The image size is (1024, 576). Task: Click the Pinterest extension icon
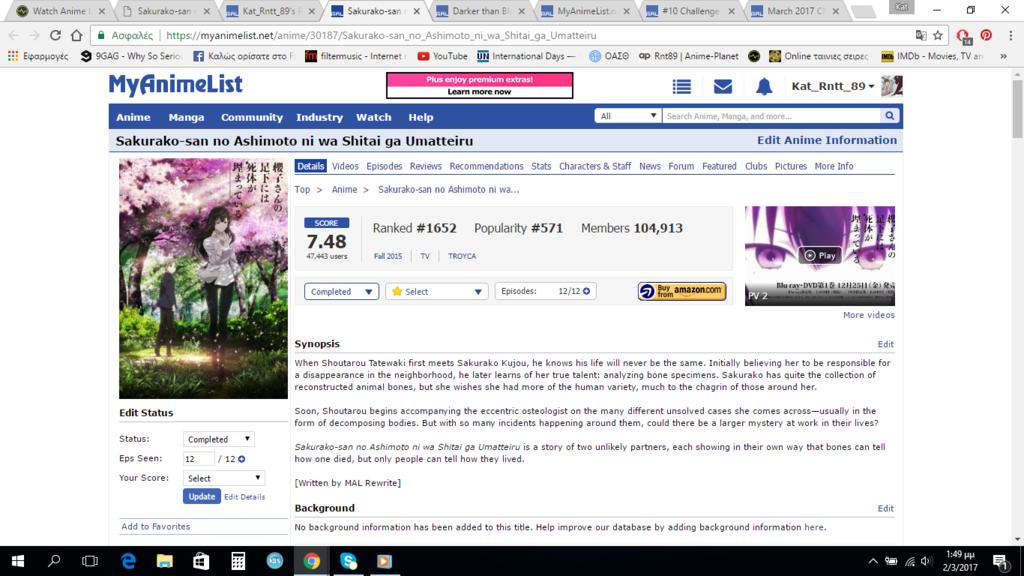click(986, 35)
